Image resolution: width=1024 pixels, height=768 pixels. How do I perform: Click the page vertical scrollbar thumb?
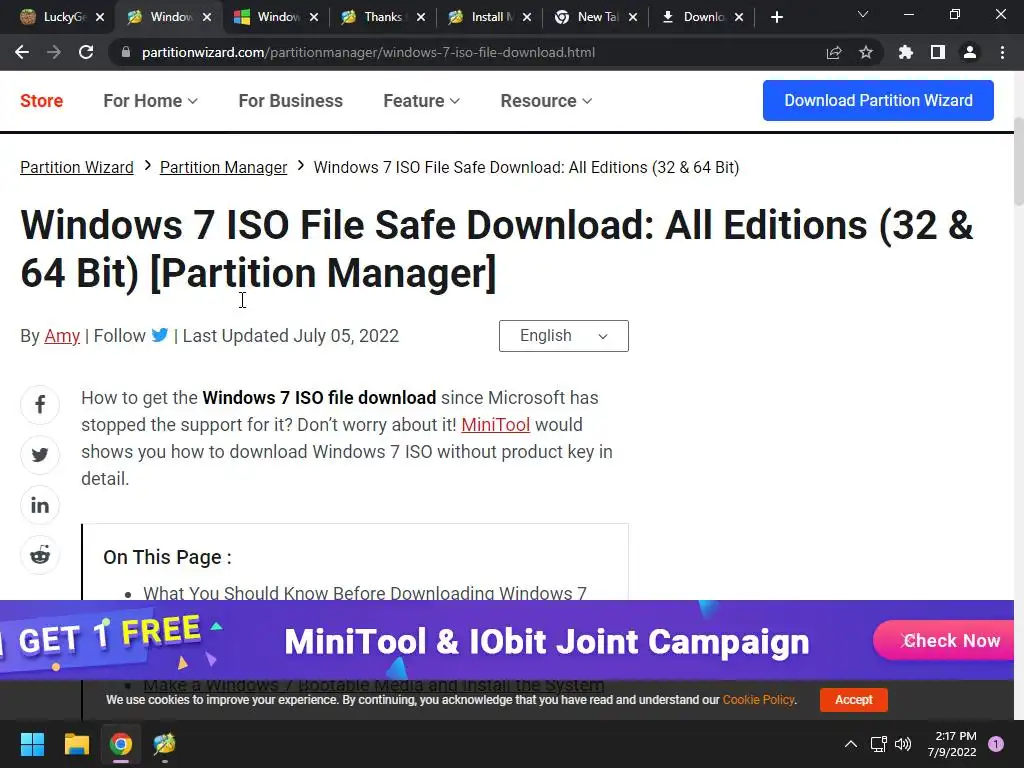coord(1019,163)
